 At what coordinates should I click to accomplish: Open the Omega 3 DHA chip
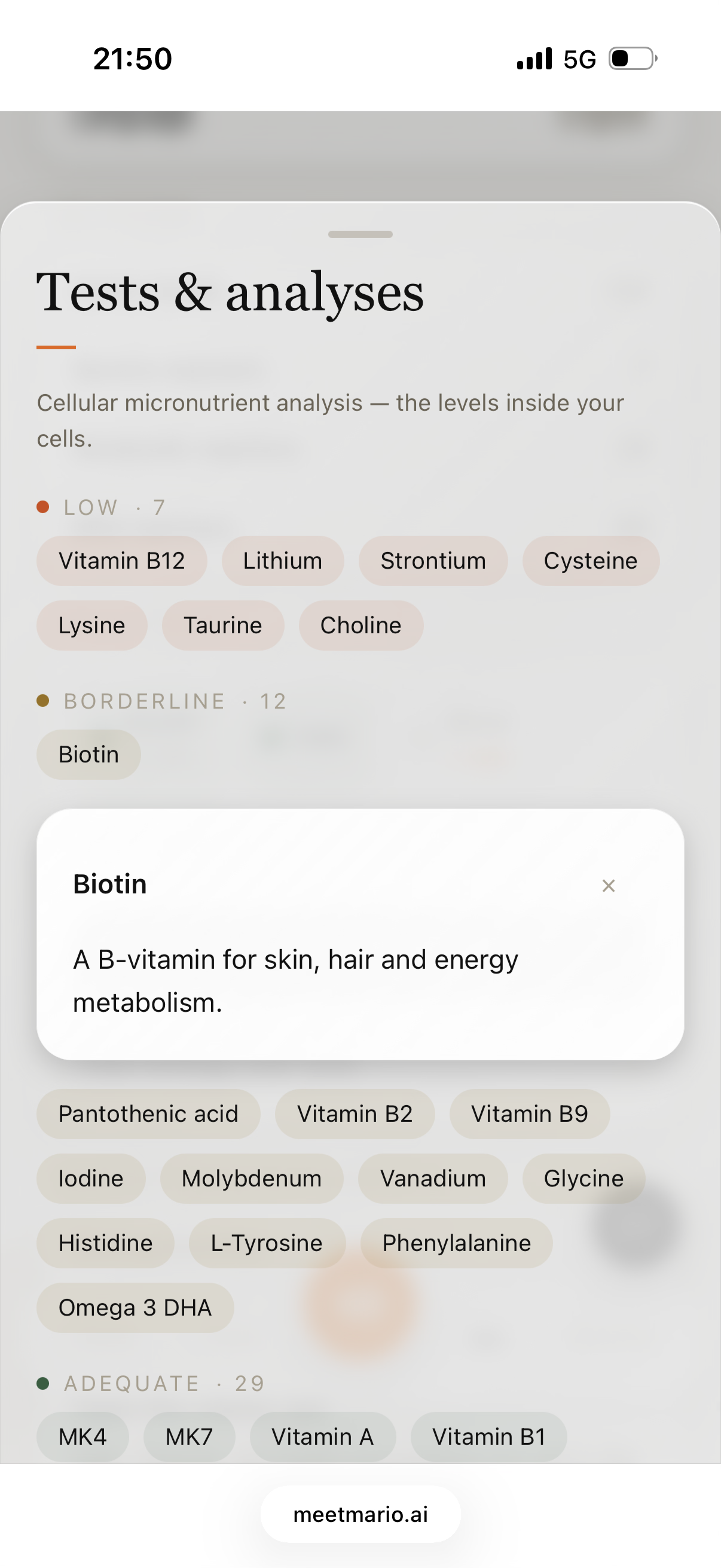pos(135,1307)
